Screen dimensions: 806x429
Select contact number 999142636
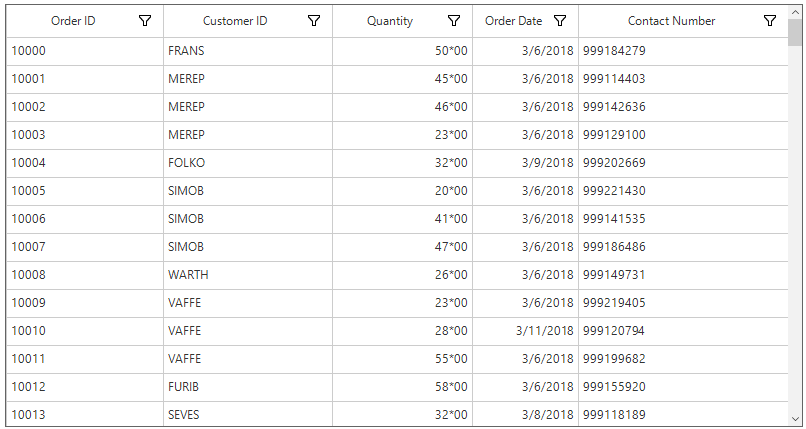pyautogui.click(x=683, y=107)
